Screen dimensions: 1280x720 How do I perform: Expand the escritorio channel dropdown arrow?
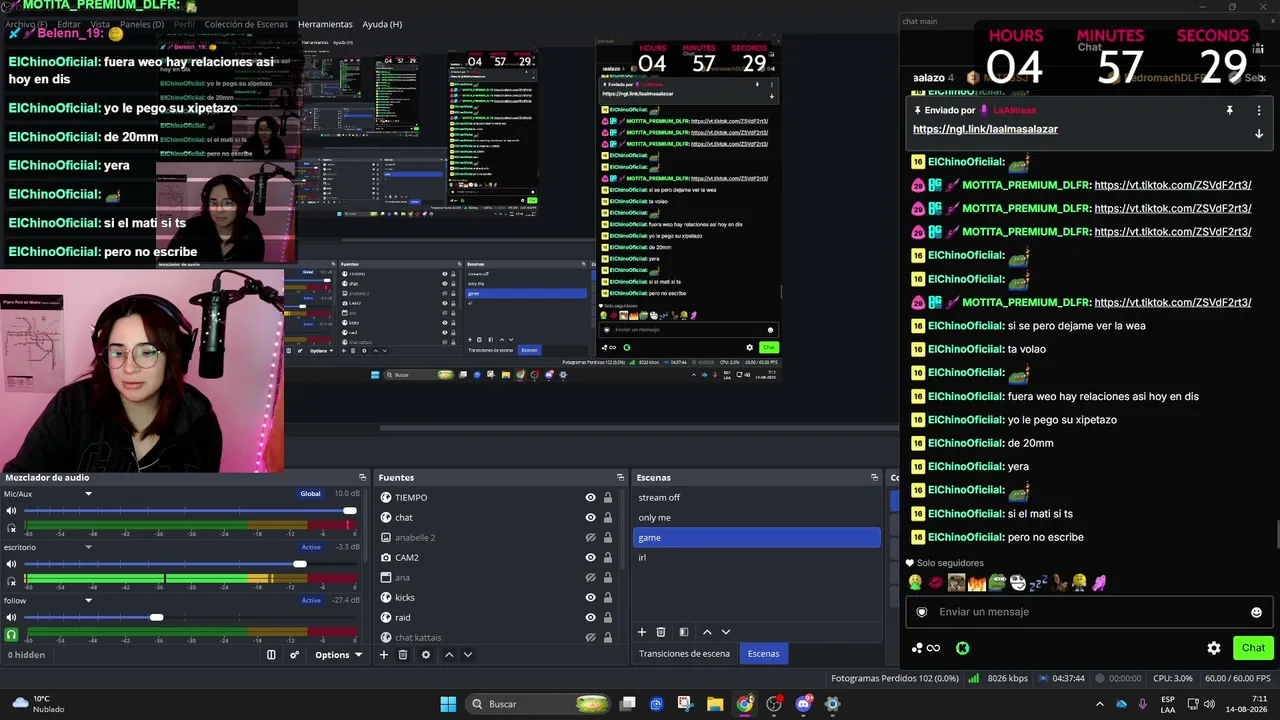(x=88, y=547)
